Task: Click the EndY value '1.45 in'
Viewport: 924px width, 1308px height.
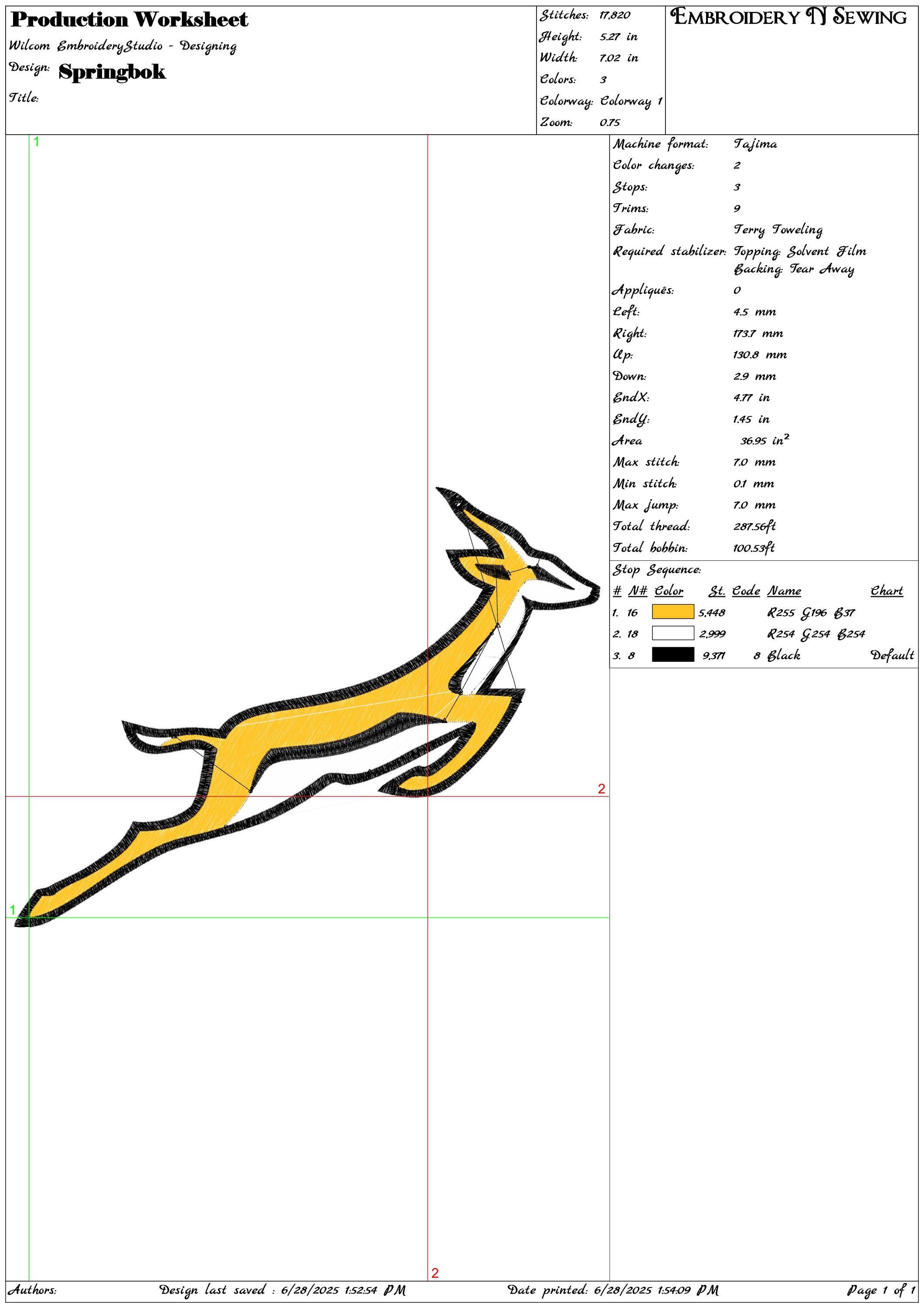Action: [x=751, y=419]
